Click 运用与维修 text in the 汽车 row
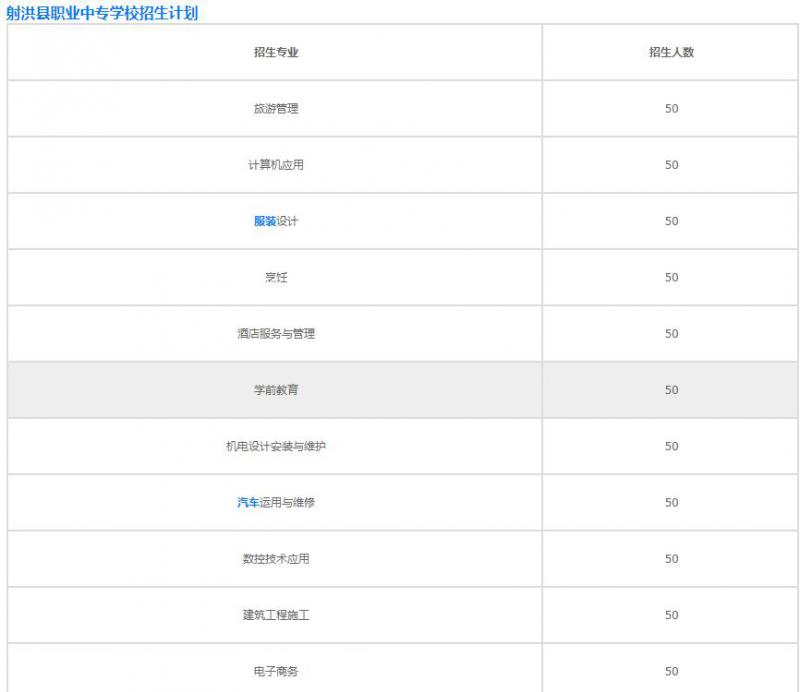Screen dimensions: 800x692 pos(287,502)
